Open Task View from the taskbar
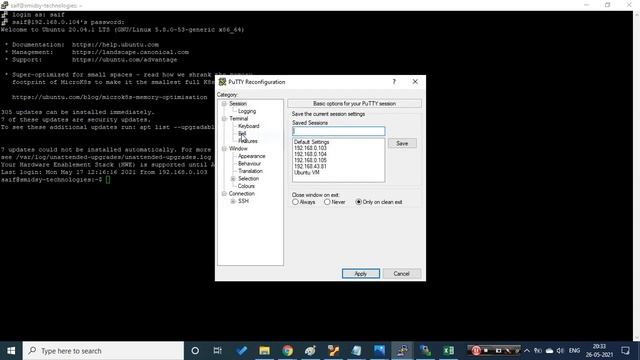The image size is (640, 360). click(x=218, y=351)
